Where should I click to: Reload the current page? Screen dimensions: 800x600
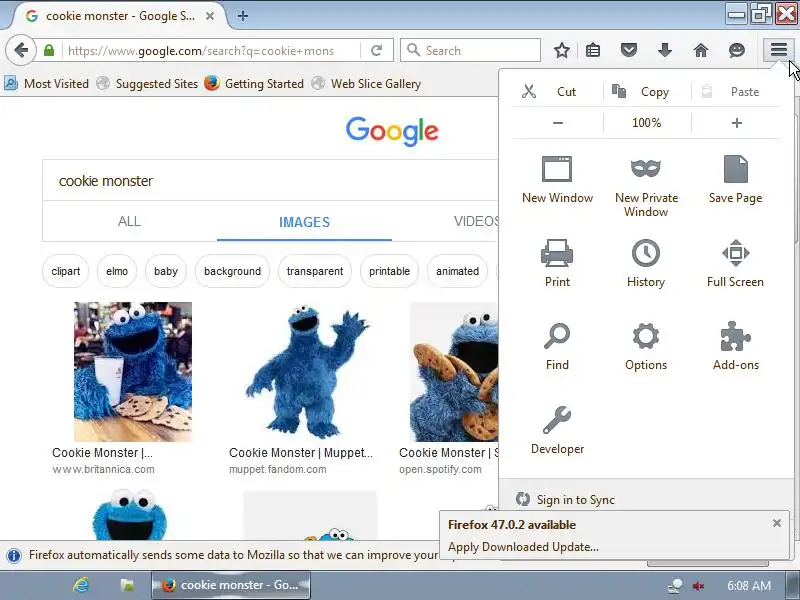(377, 51)
